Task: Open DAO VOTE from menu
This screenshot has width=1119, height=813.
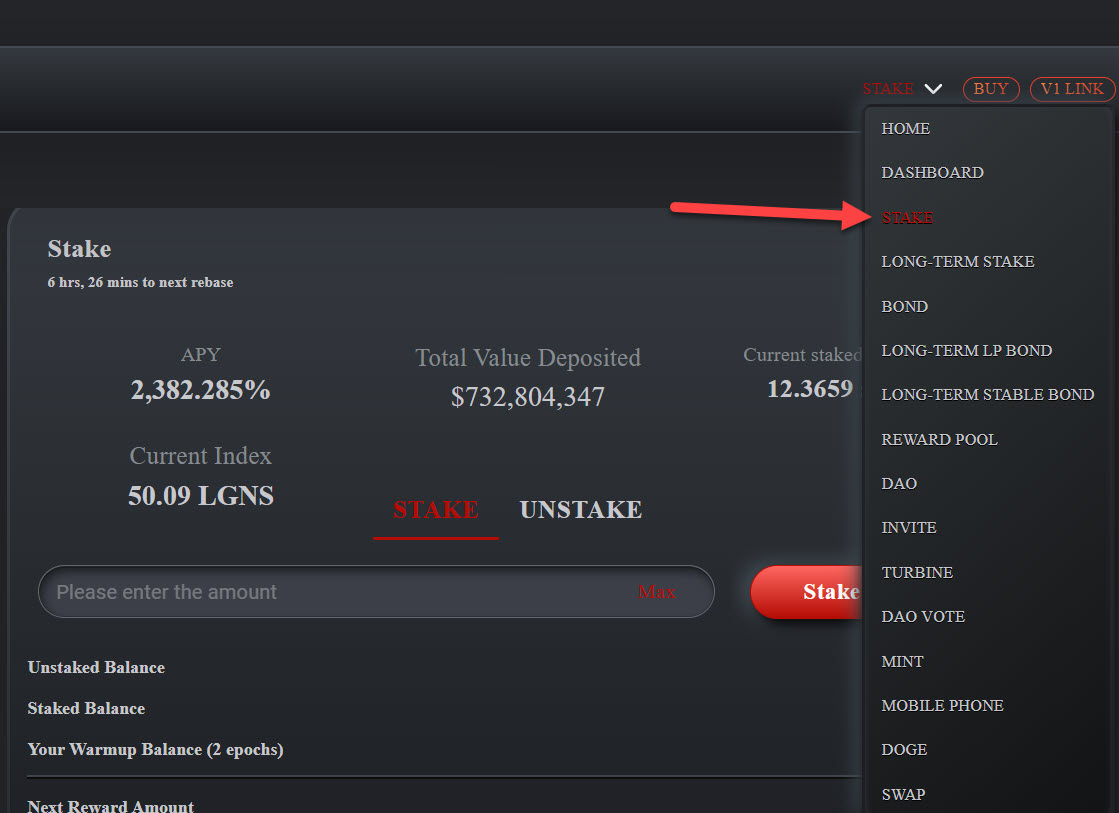Action: coord(923,617)
